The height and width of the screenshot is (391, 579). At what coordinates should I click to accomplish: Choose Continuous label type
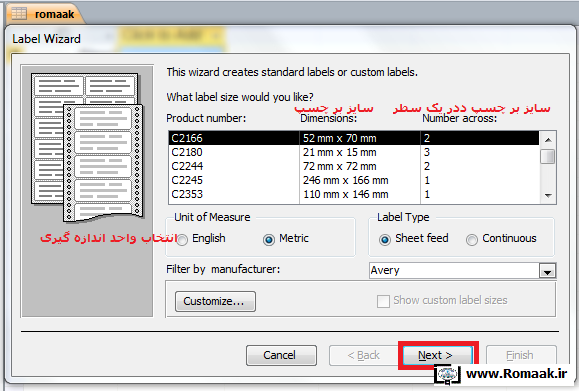[472, 240]
